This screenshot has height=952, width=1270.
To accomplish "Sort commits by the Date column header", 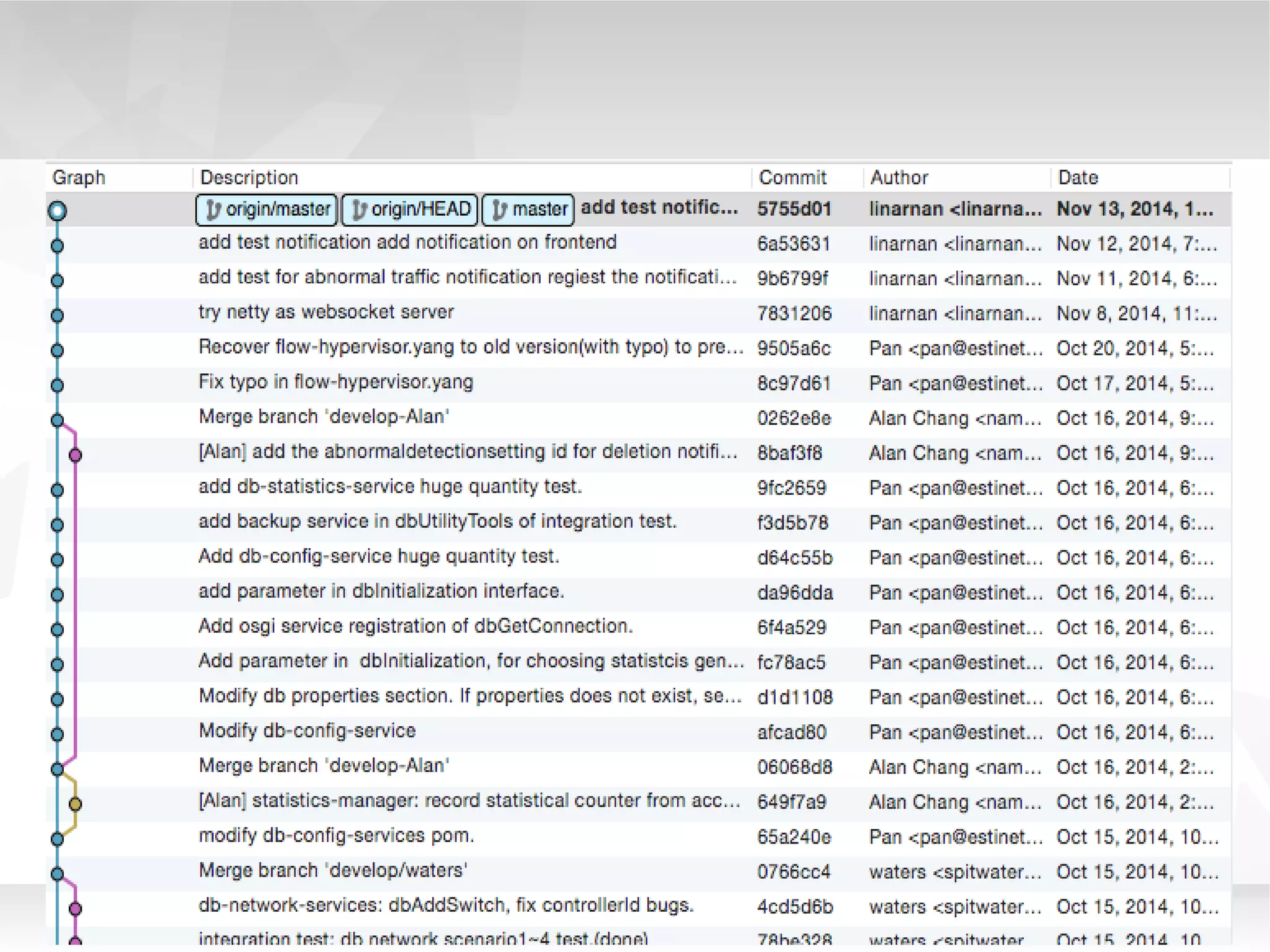I will click(x=1078, y=177).
